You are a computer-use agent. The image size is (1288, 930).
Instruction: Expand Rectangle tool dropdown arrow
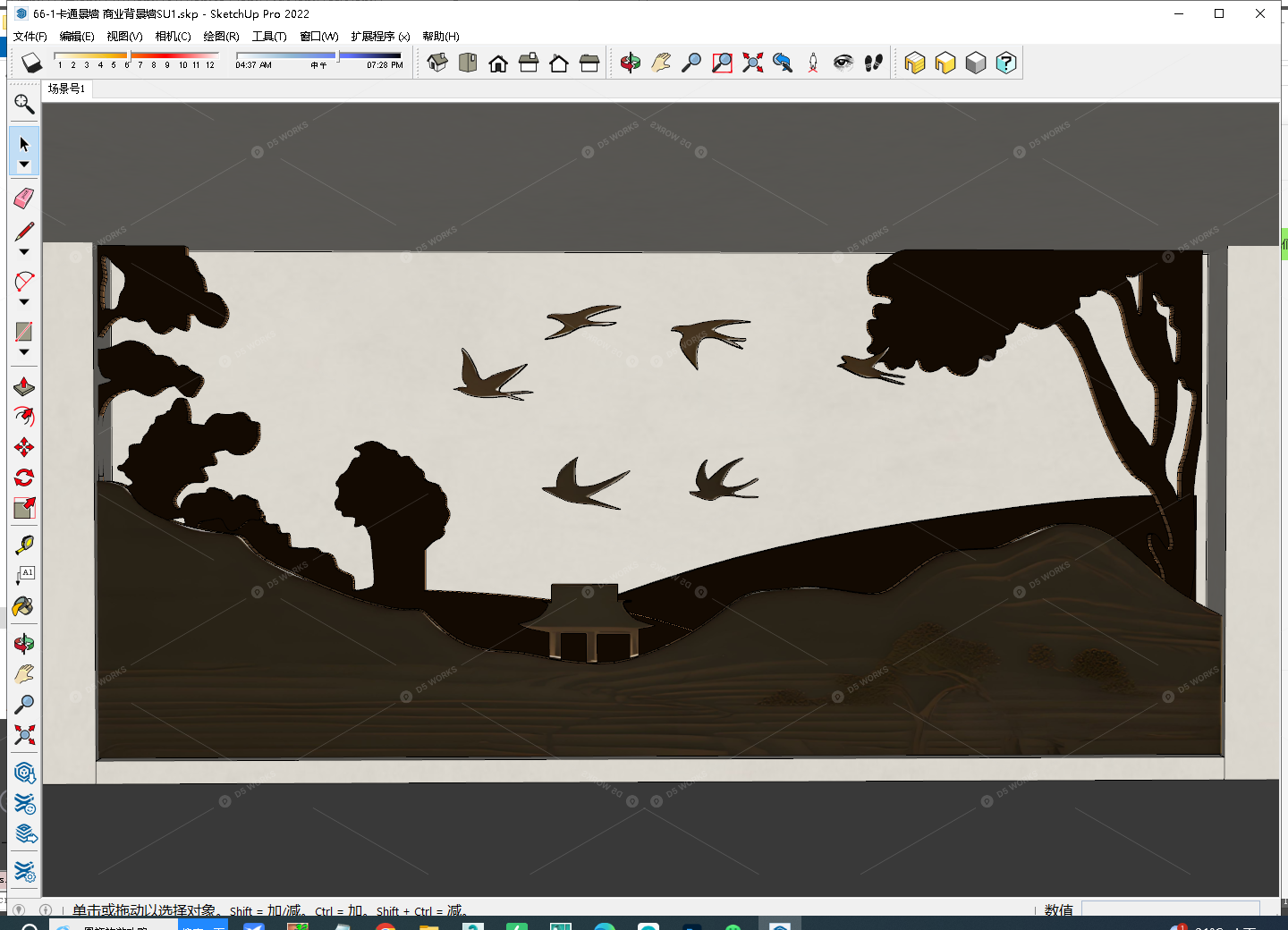click(24, 352)
